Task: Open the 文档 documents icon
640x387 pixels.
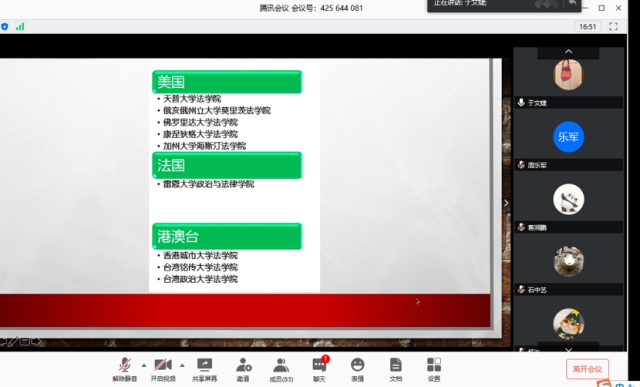Action: (396, 369)
